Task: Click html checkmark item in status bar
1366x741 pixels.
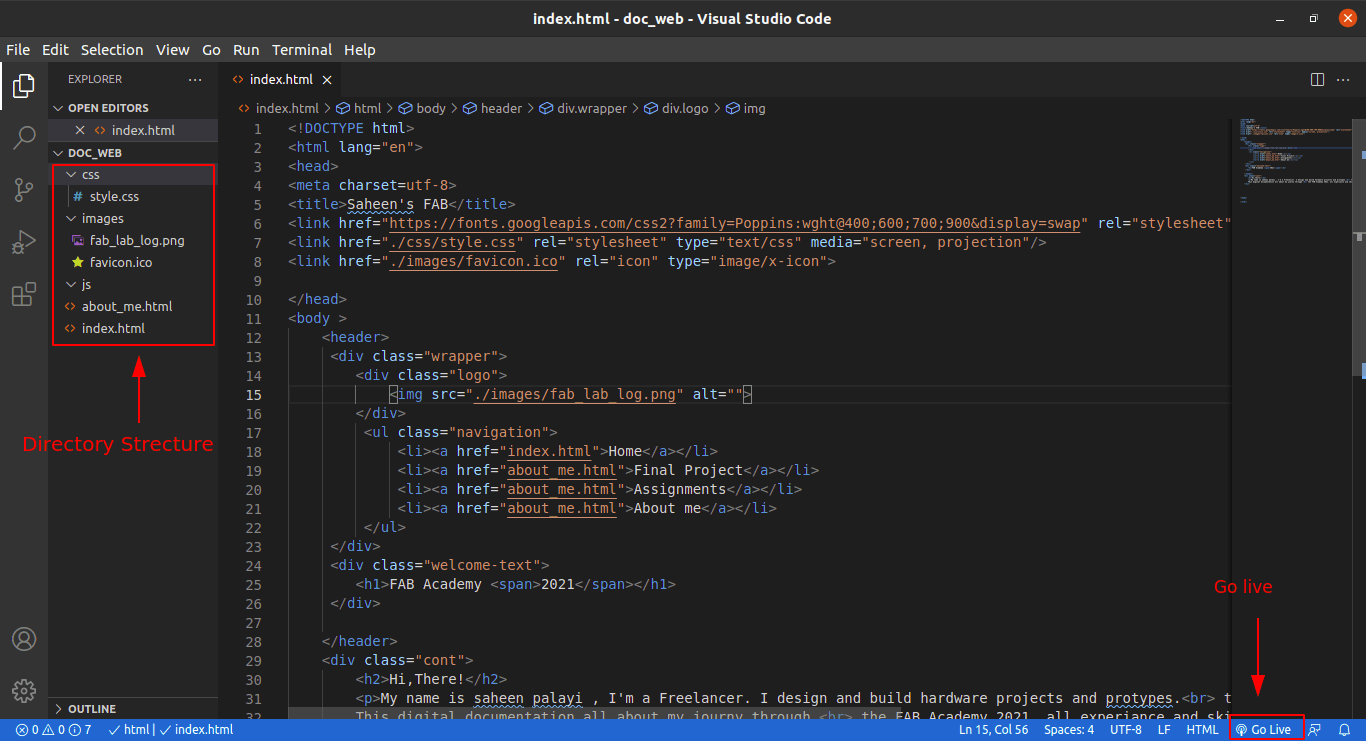Action: click(x=128, y=730)
